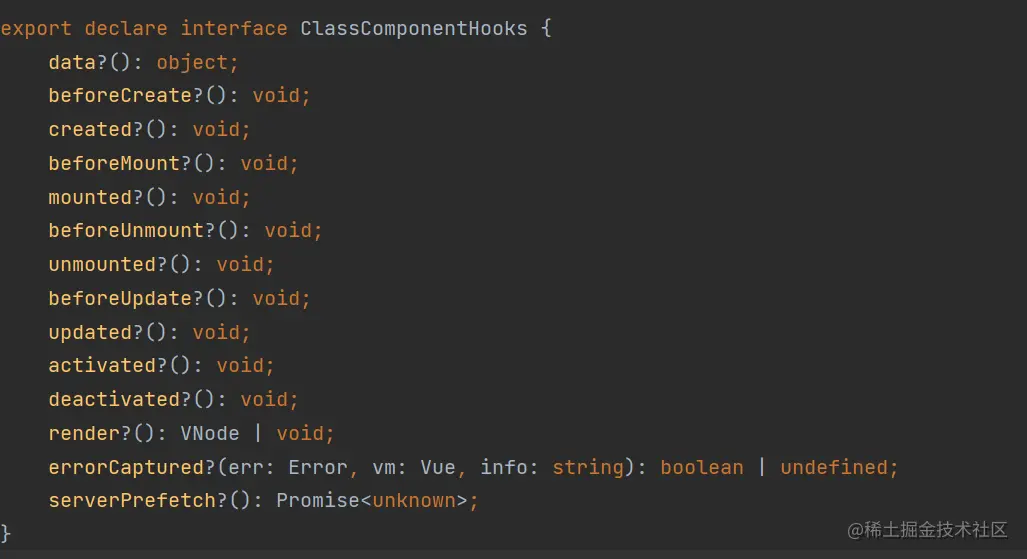1027x559 pixels.
Task: Click the beforeUnmount hook name
Action: [x=126, y=231]
